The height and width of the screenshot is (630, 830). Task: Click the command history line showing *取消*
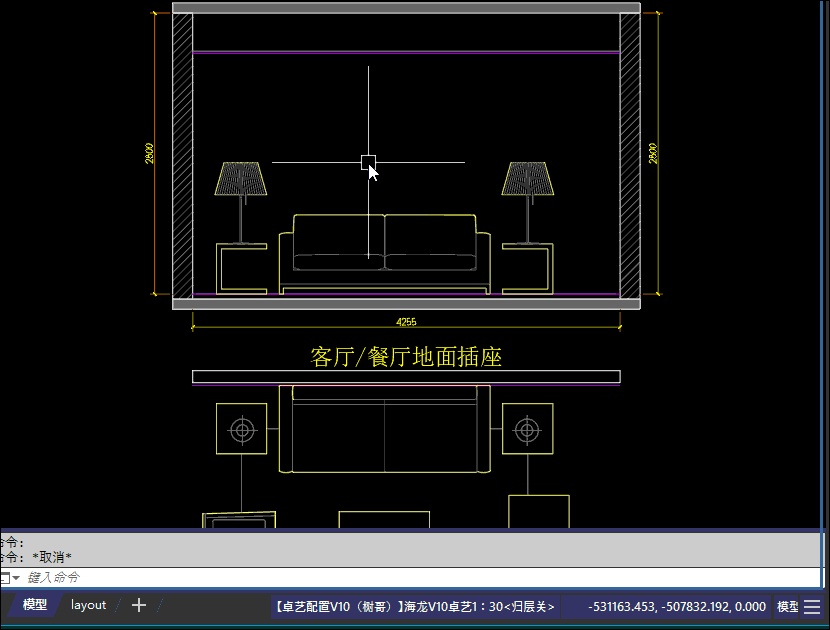click(40, 557)
